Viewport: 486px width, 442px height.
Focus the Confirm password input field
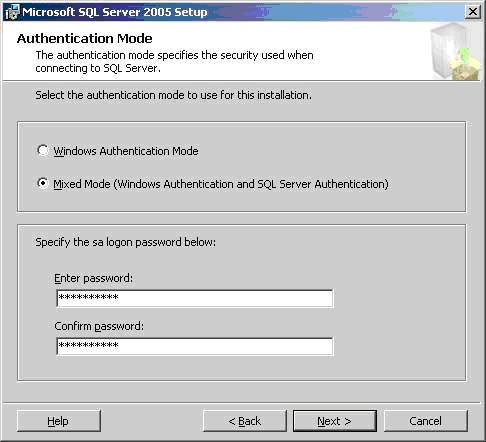click(x=195, y=346)
